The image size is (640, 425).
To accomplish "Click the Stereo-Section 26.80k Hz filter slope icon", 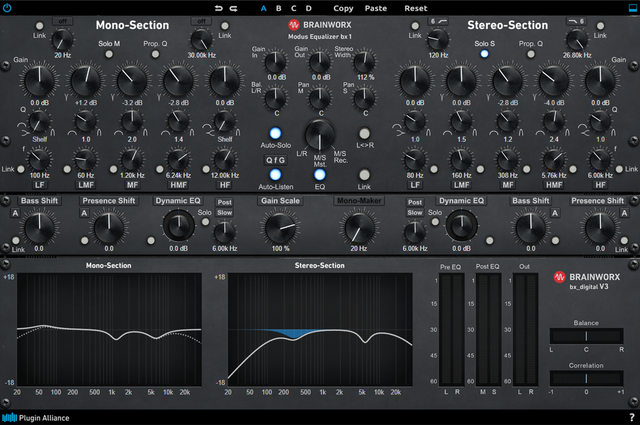I will point(576,21).
